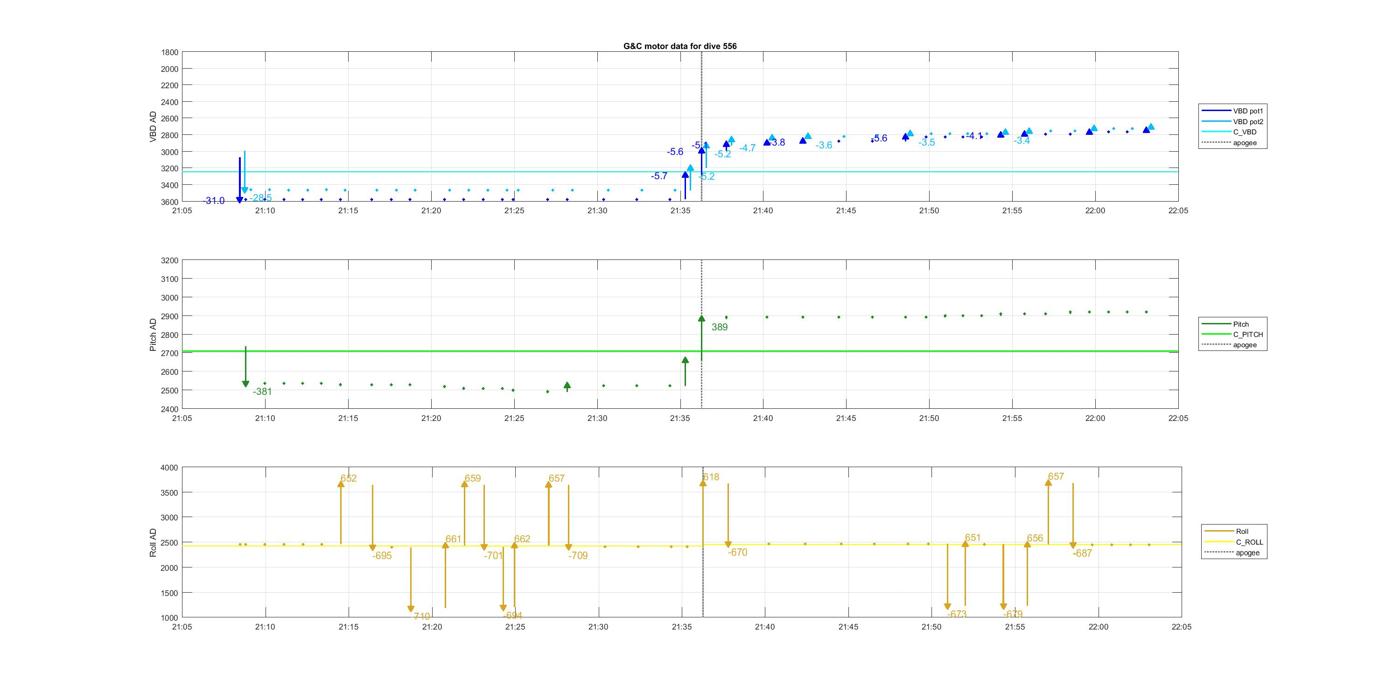1400x693 pixels.
Task: Click the '22:05' time tick under Roll plot
Action: [1181, 627]
